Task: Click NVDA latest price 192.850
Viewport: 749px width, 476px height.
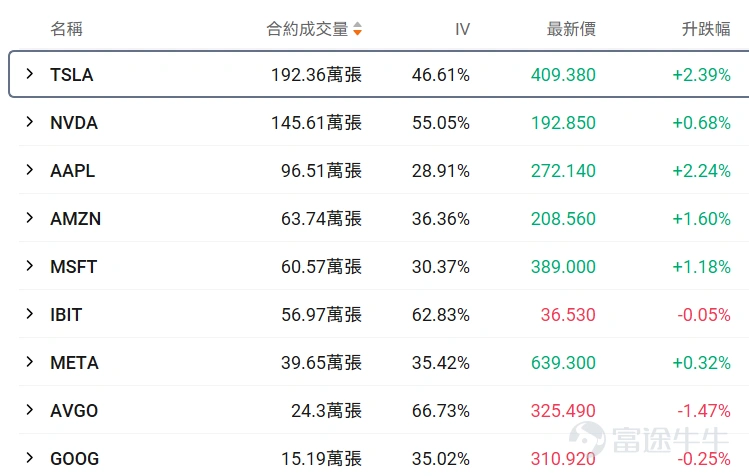Action: (563, 123)
